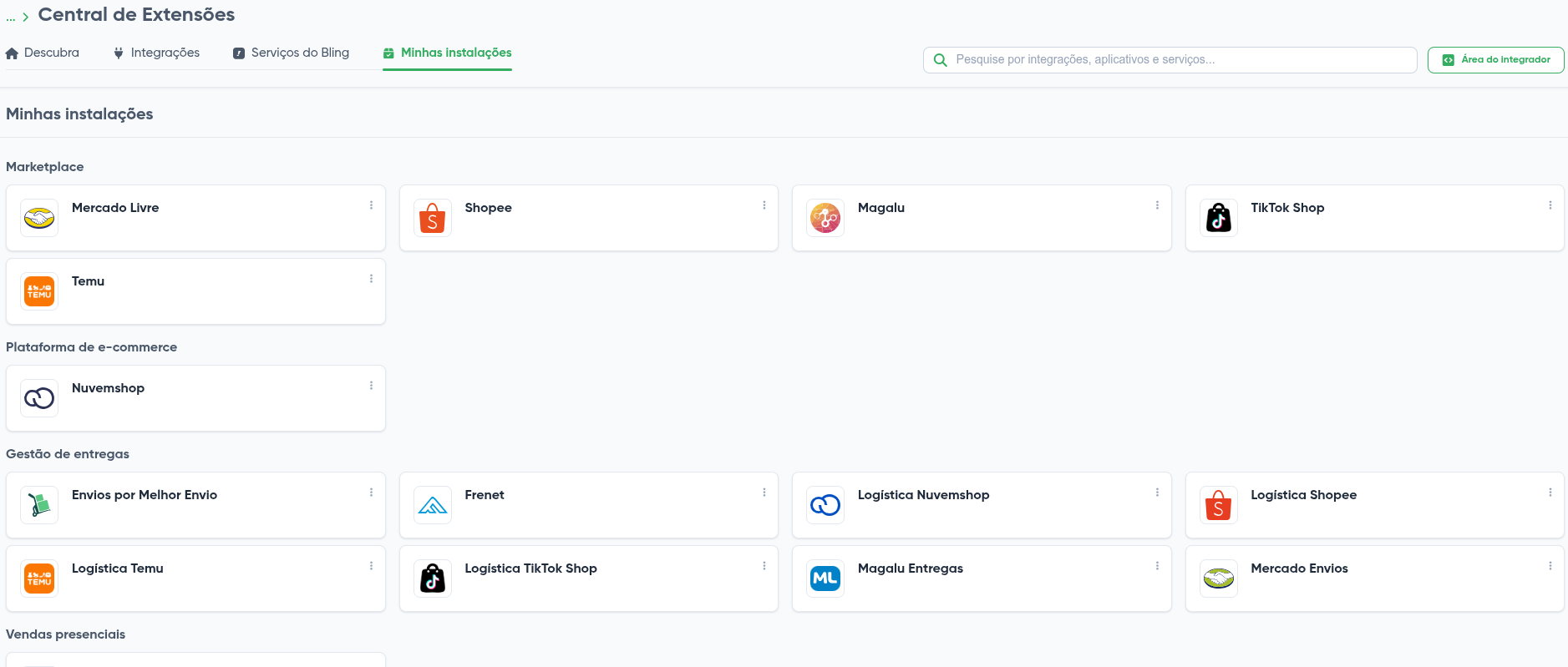This screenshot has width=1568, height=667.
Task: Click the Logística TikTok Shop logo
Action: tap(433, 579)
